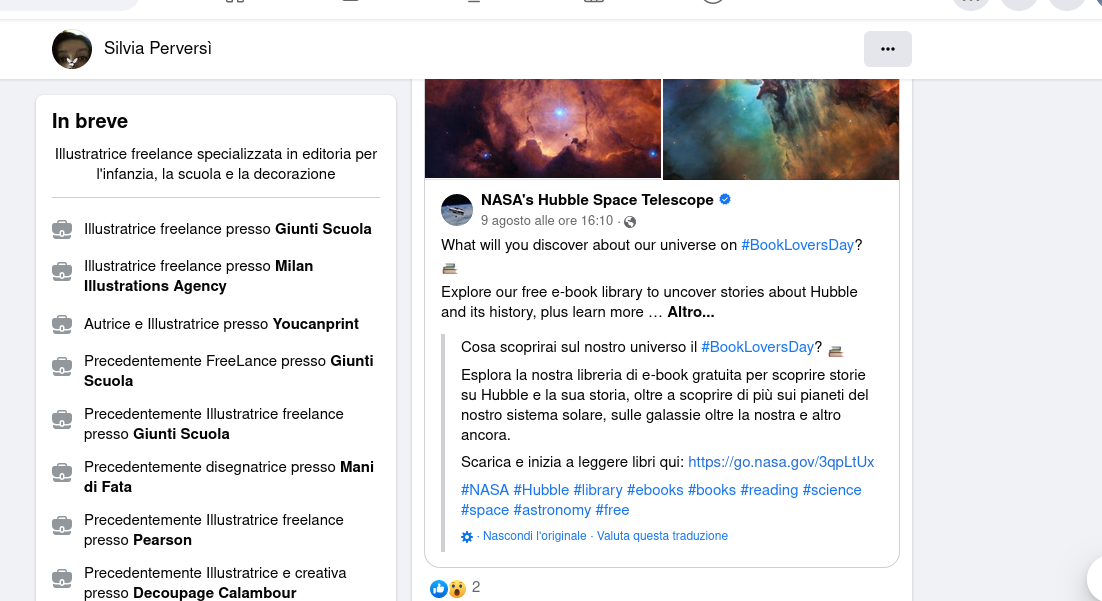Hide original text via Nascondi l'originale
1102x601 pixels.
pyautogui.click(x=534, y=536)
